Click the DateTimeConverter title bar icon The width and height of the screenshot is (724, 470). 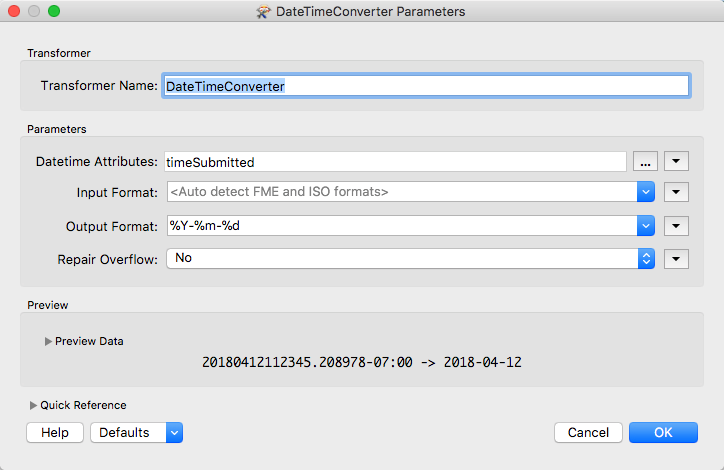pyautogui.click(x=264, y=12)
